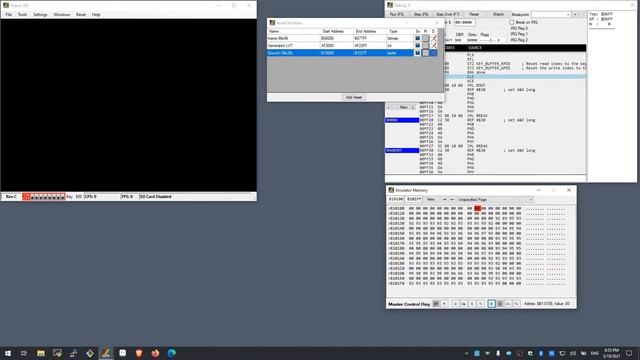Screen dimensions: 640x360
Task: Open Brave browser from the taskbar
Action: (139, 353)
